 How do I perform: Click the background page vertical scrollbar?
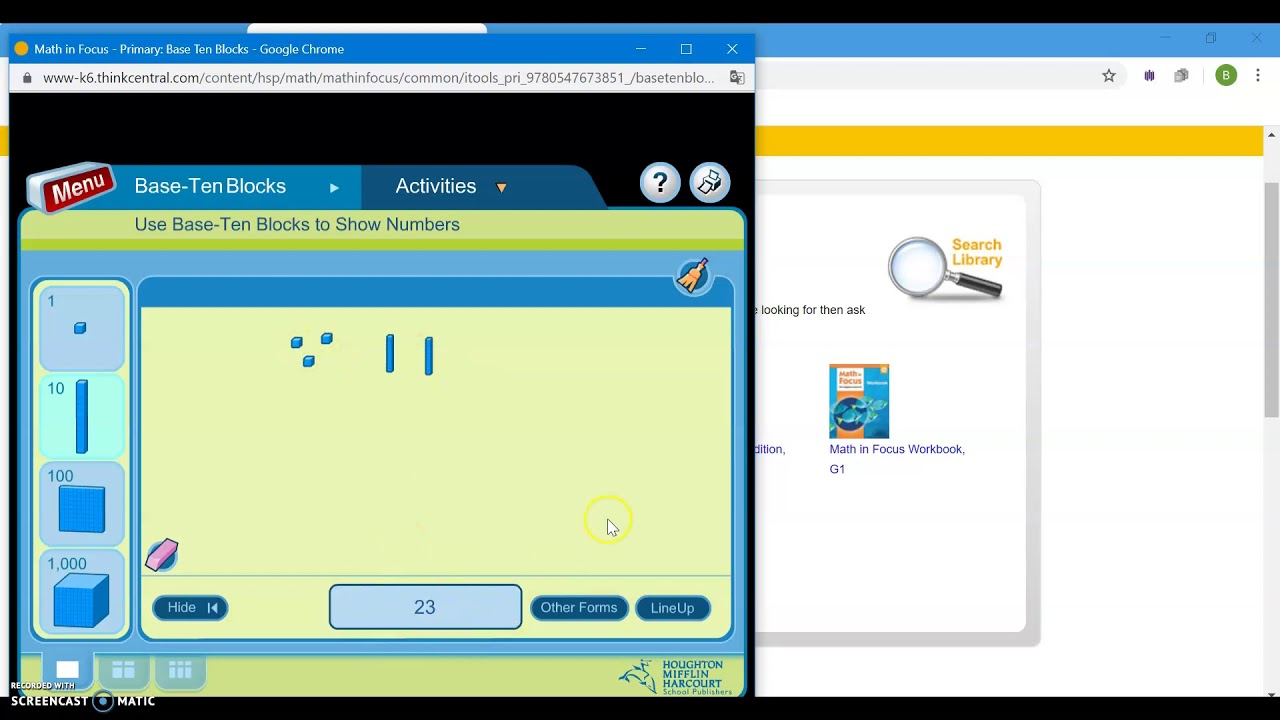click(1272, 300)
